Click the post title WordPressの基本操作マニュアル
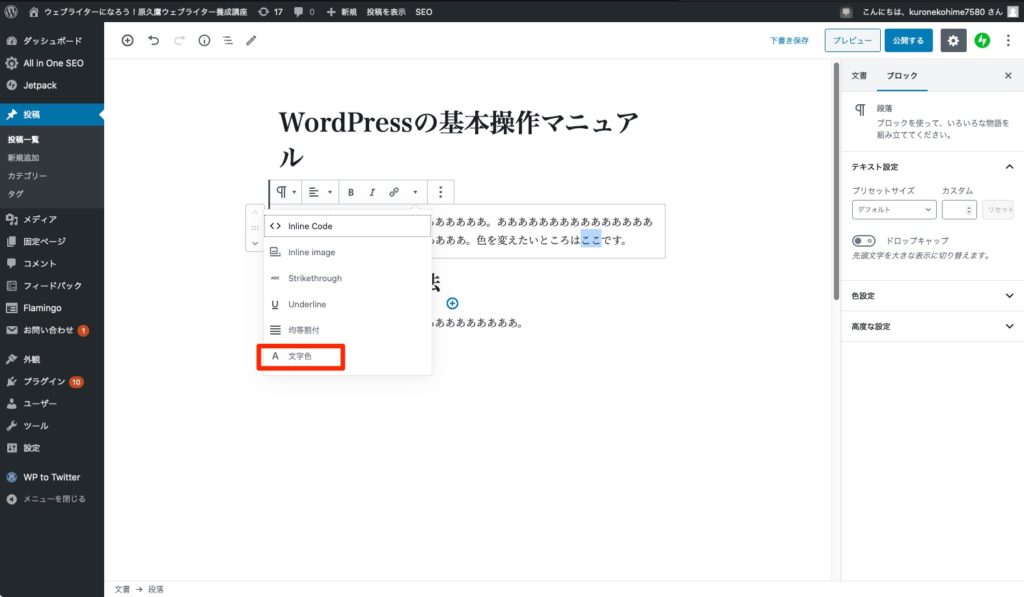This screenshot has height=597, width=1024. click(458, 139)
